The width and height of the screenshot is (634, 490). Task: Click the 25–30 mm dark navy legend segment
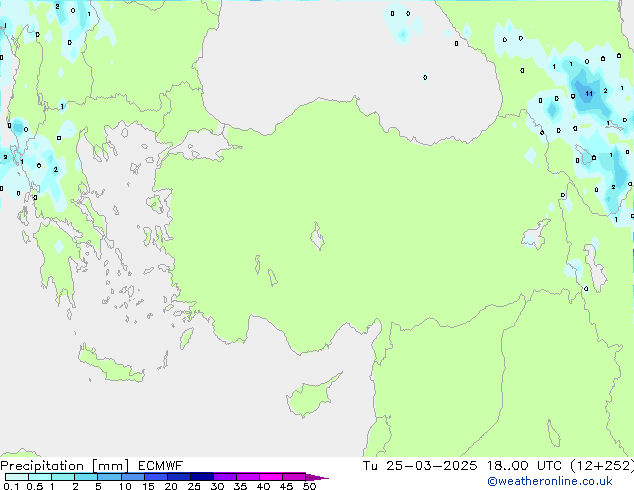click(x=202, y=477)
